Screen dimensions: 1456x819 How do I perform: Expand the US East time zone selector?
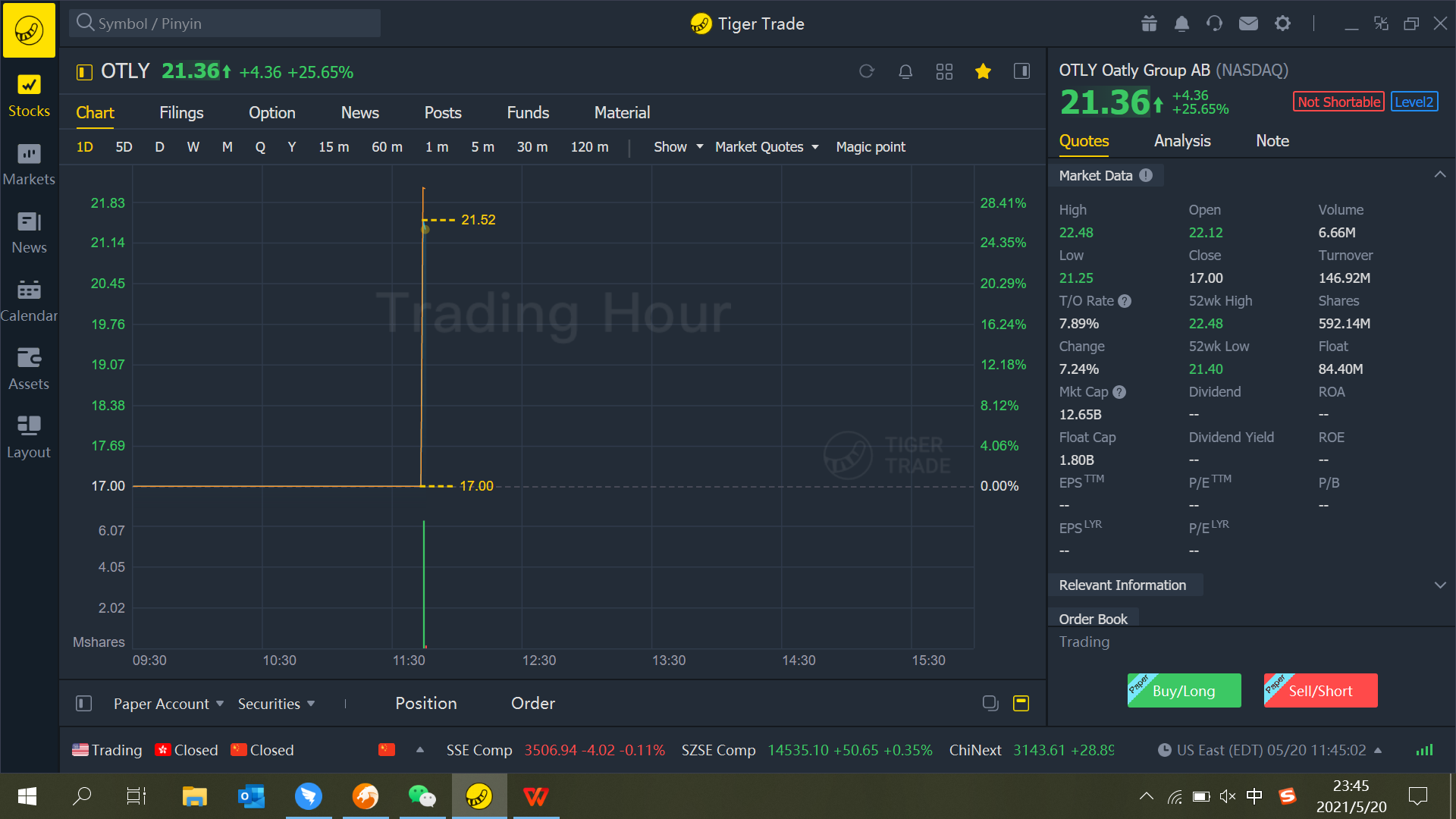click(x=1378, y=750)
